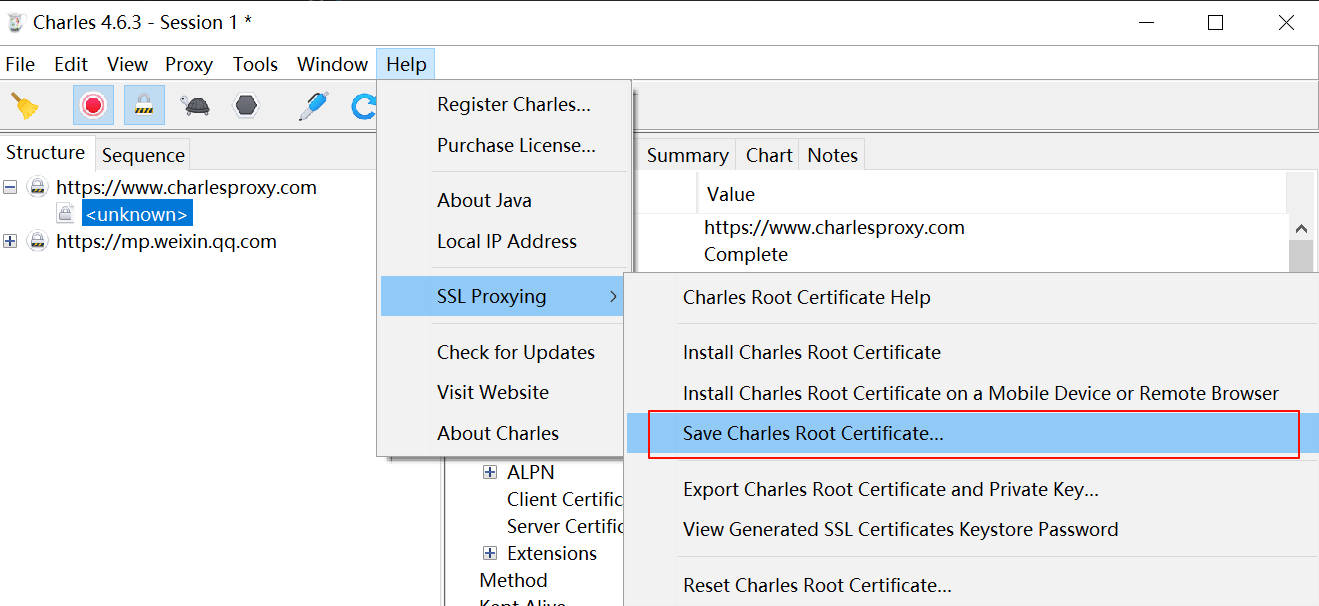1319x606 pixels.
Task: Open the View menu
Action: (128, 64)
